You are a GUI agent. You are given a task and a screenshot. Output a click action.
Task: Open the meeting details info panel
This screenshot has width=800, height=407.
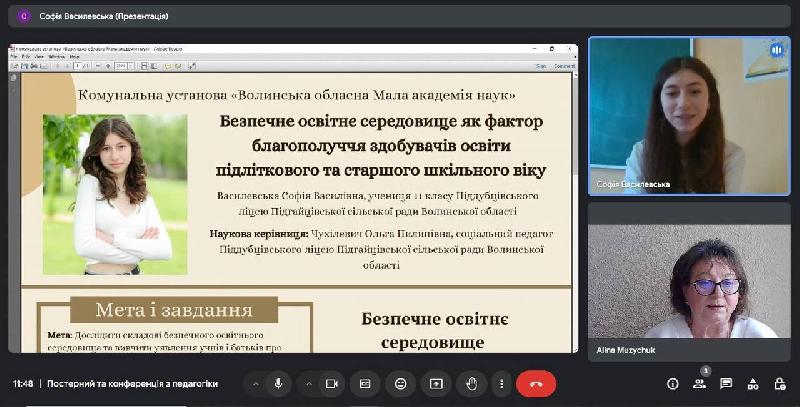pos(673,384)
